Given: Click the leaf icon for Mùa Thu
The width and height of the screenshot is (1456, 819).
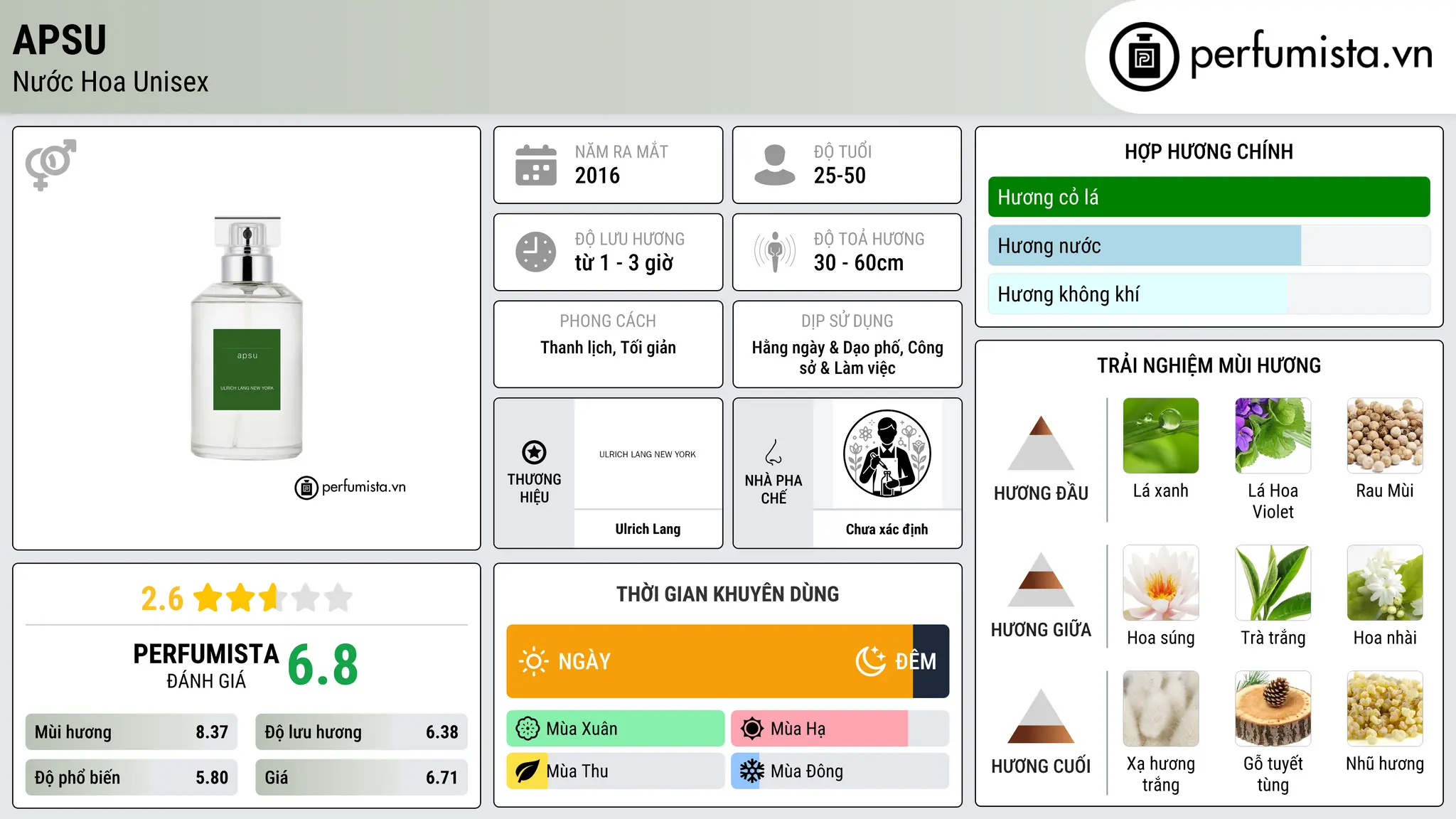Looking at the screenshot, I should click(x=527, y=771).
